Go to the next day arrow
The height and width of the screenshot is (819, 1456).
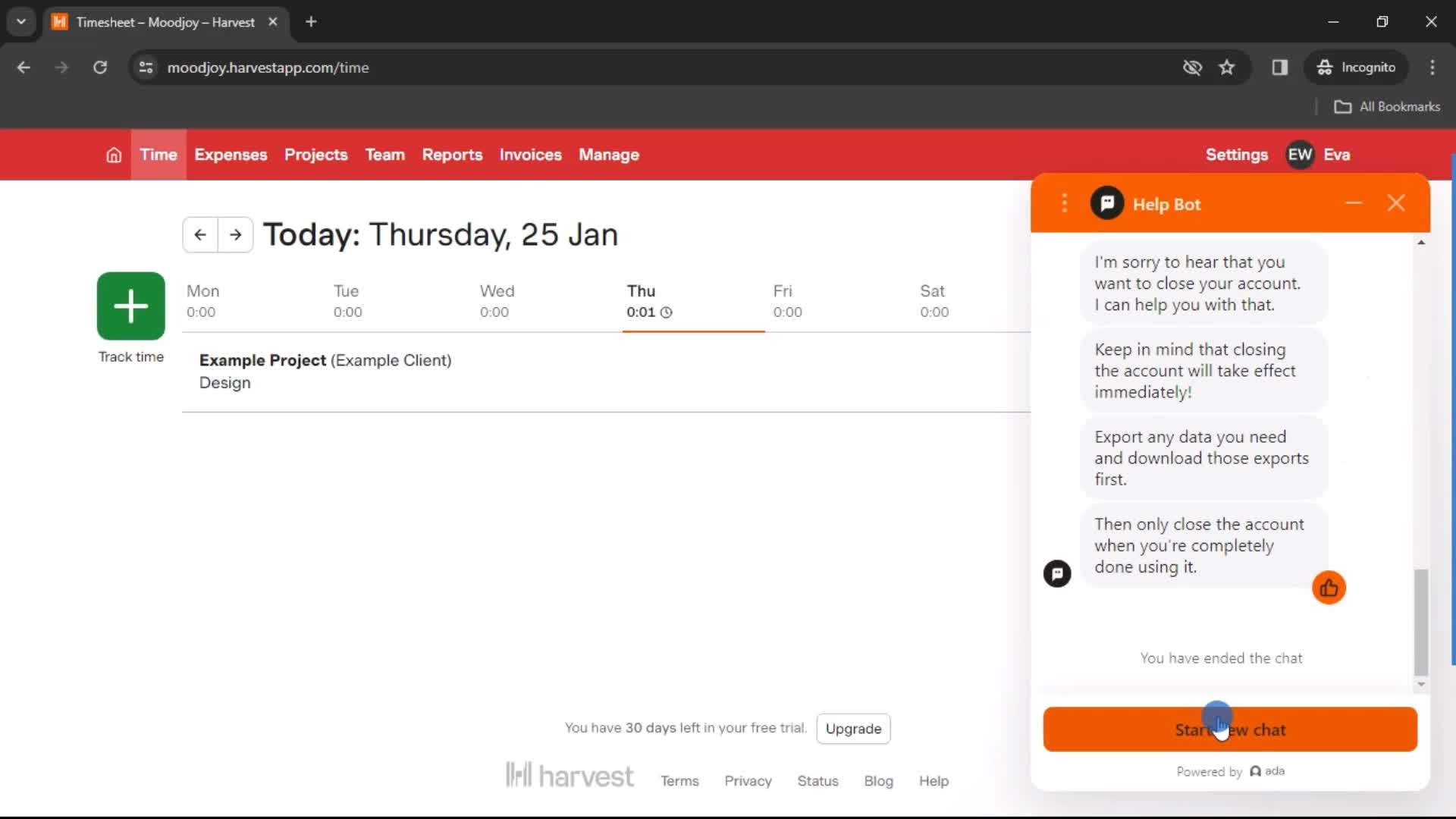[x=236, y=234]
